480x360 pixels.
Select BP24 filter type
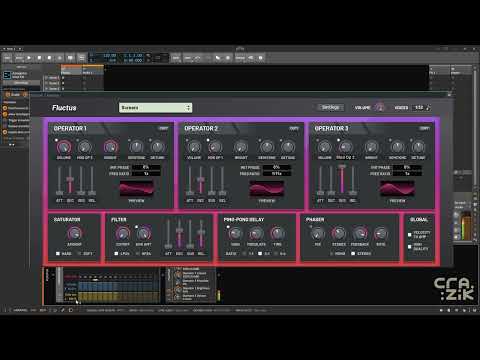tap(138, 254)
